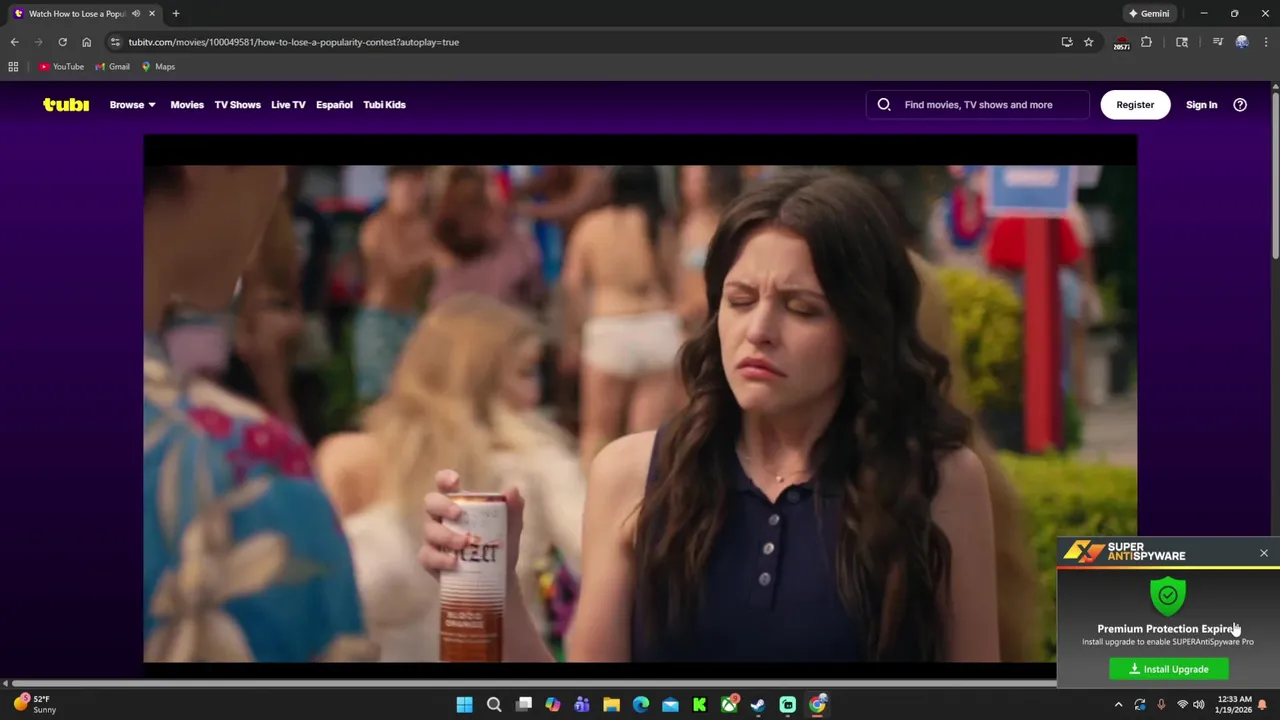Open the Tubi help question mark icon
Viewport: 1280px width, 720px height.
click(x=1240, y=104)
